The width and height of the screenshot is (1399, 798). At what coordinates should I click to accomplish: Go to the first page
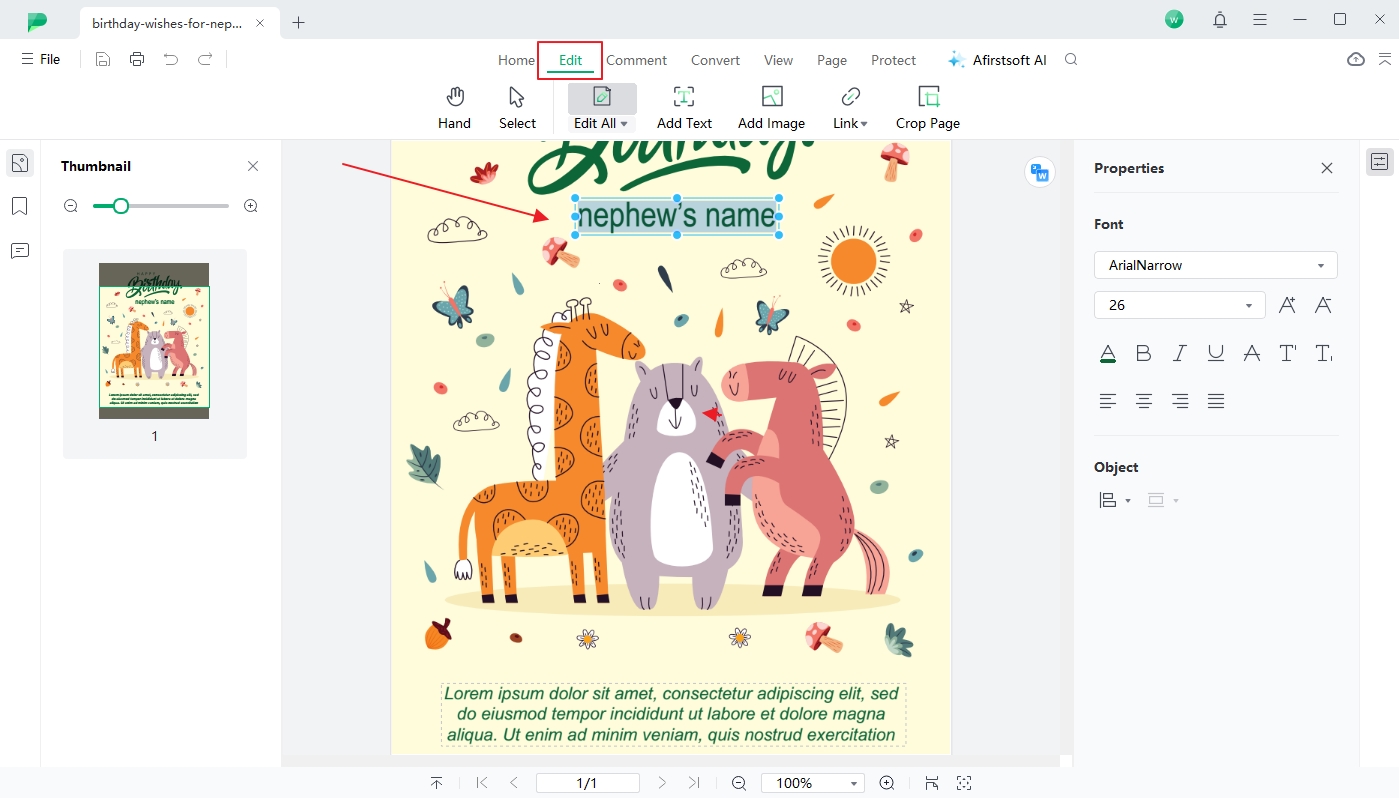(x=482, y=783)
